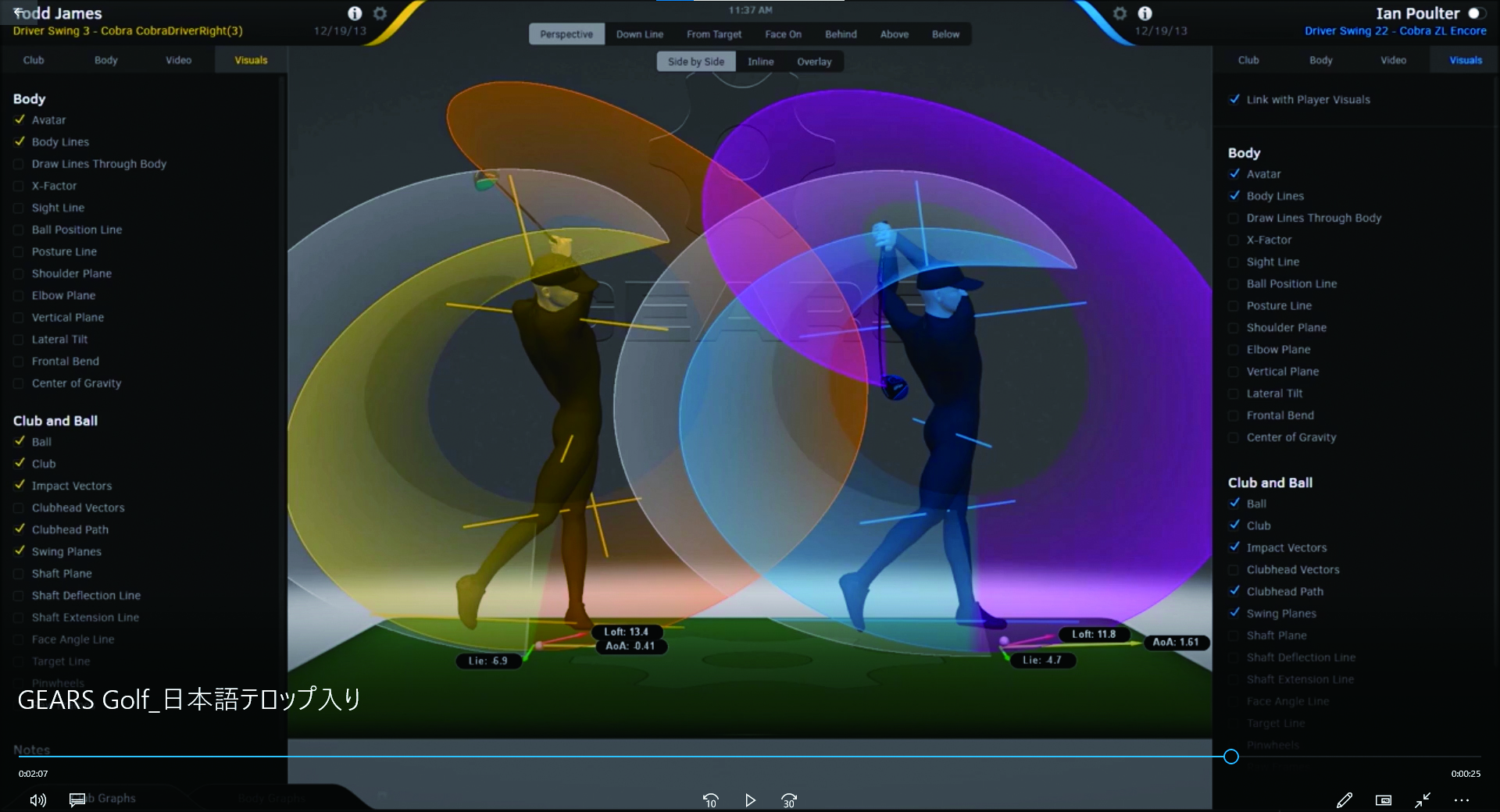Open the subtitles captions icon

click(77, 800)
